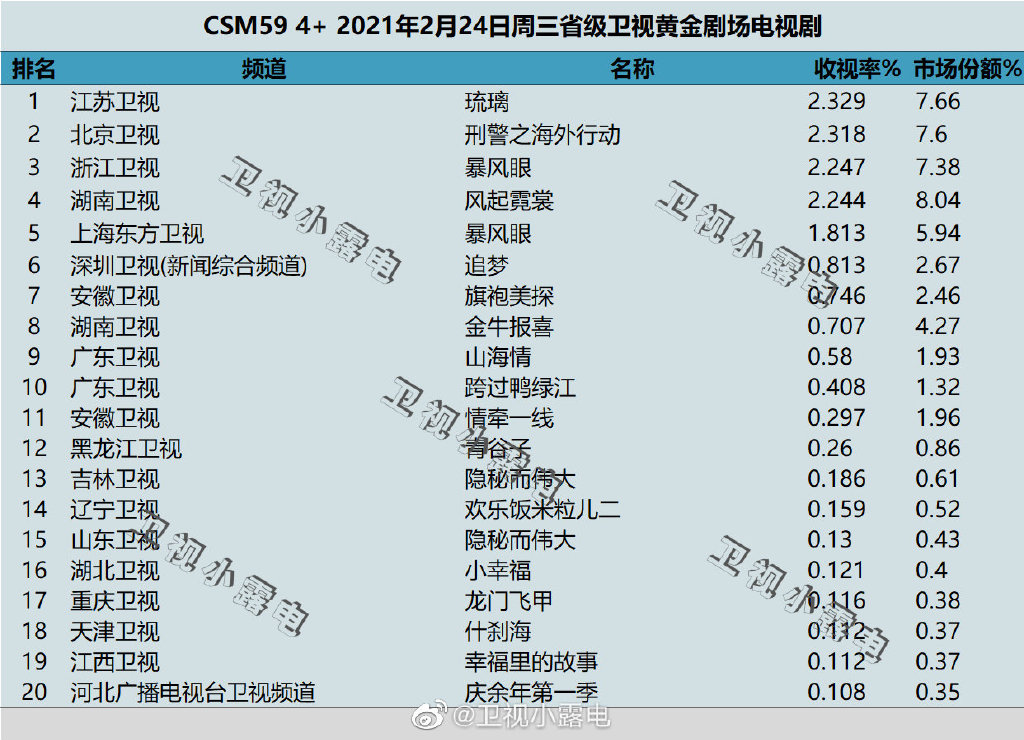This screenshot has width=1024, height=740.
Task: Click drama name 金牛报喜
Action: 509,326
